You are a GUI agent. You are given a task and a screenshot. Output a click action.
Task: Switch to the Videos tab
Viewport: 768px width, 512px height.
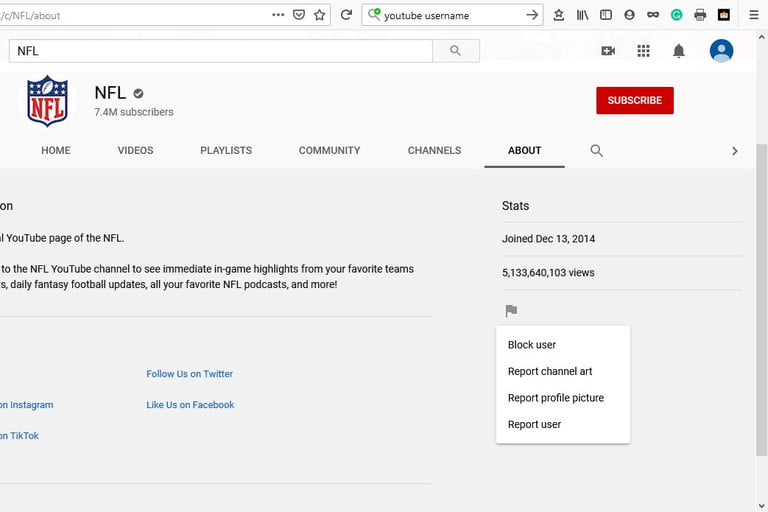click(x=135, y=150)
